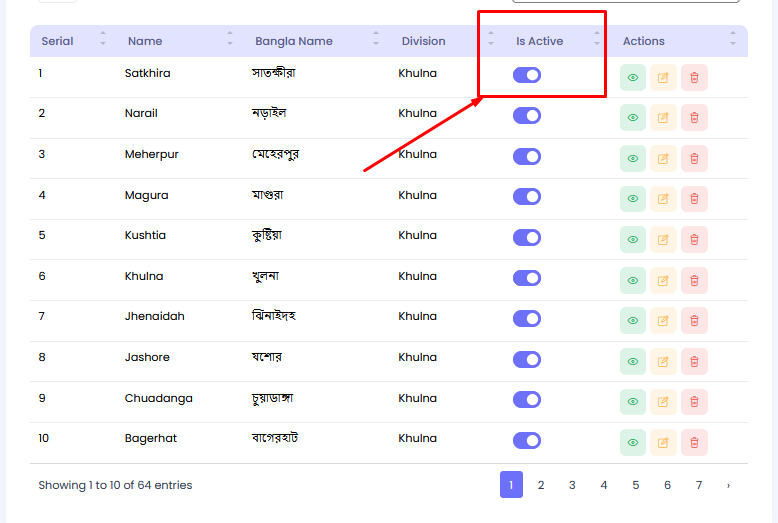
Task: Click the view eye icon for Satkhira
Action: [x=632, y=77]
